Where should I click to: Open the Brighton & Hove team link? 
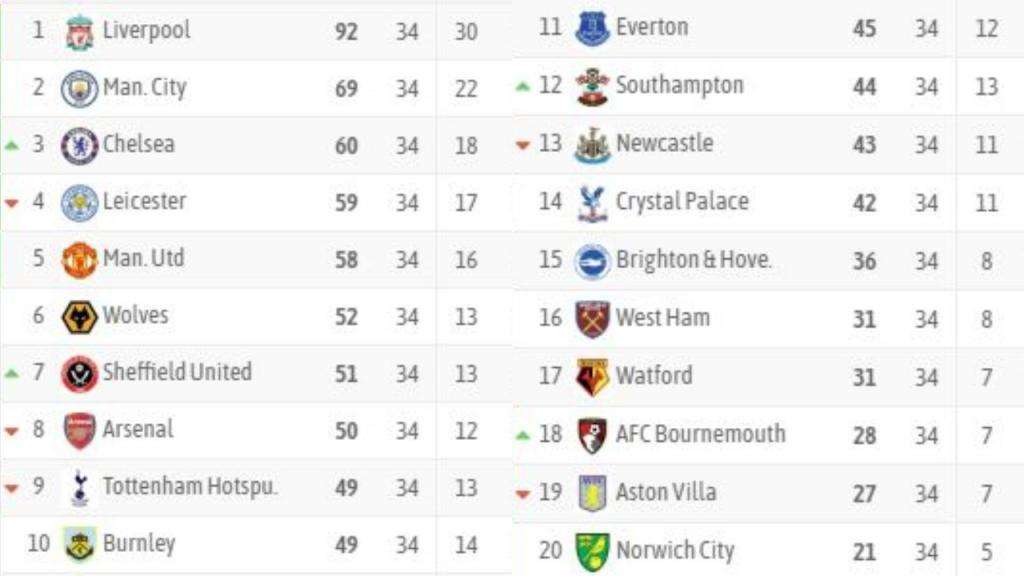[694, 259]
